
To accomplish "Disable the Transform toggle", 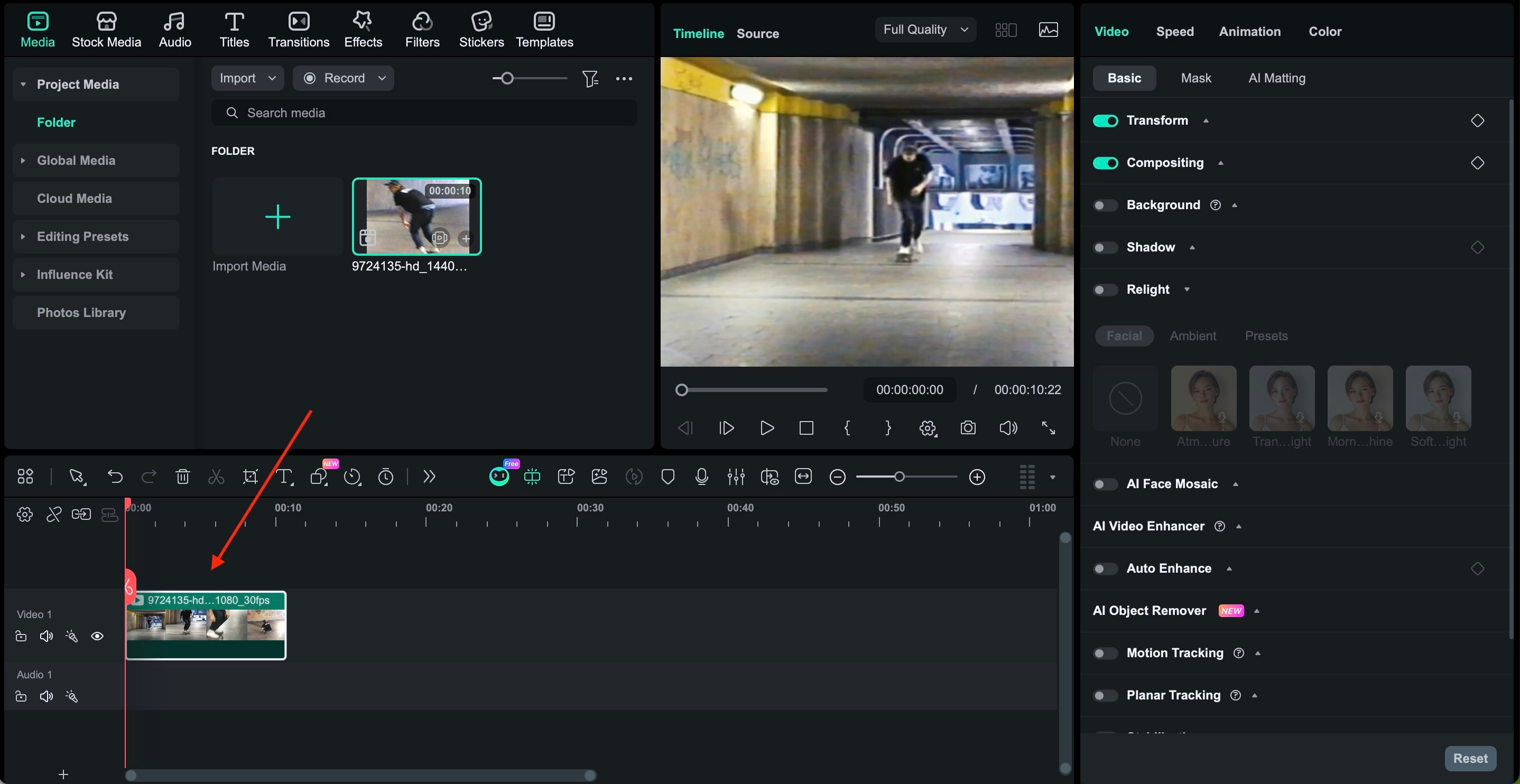I will point(1105,120).
